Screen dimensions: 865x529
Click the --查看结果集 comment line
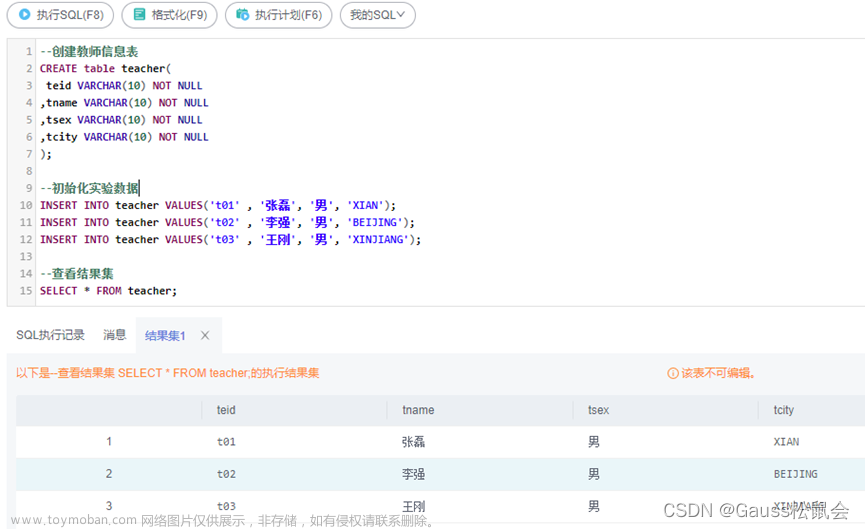[x=77, y=274]
